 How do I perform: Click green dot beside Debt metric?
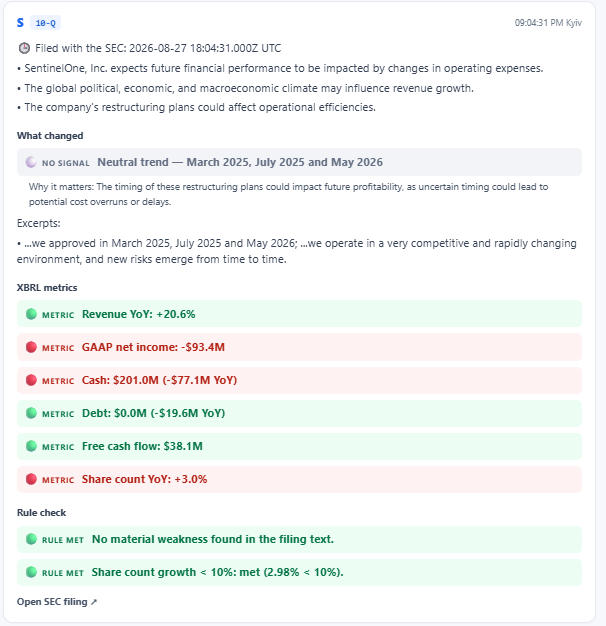(x=31, y=413)
